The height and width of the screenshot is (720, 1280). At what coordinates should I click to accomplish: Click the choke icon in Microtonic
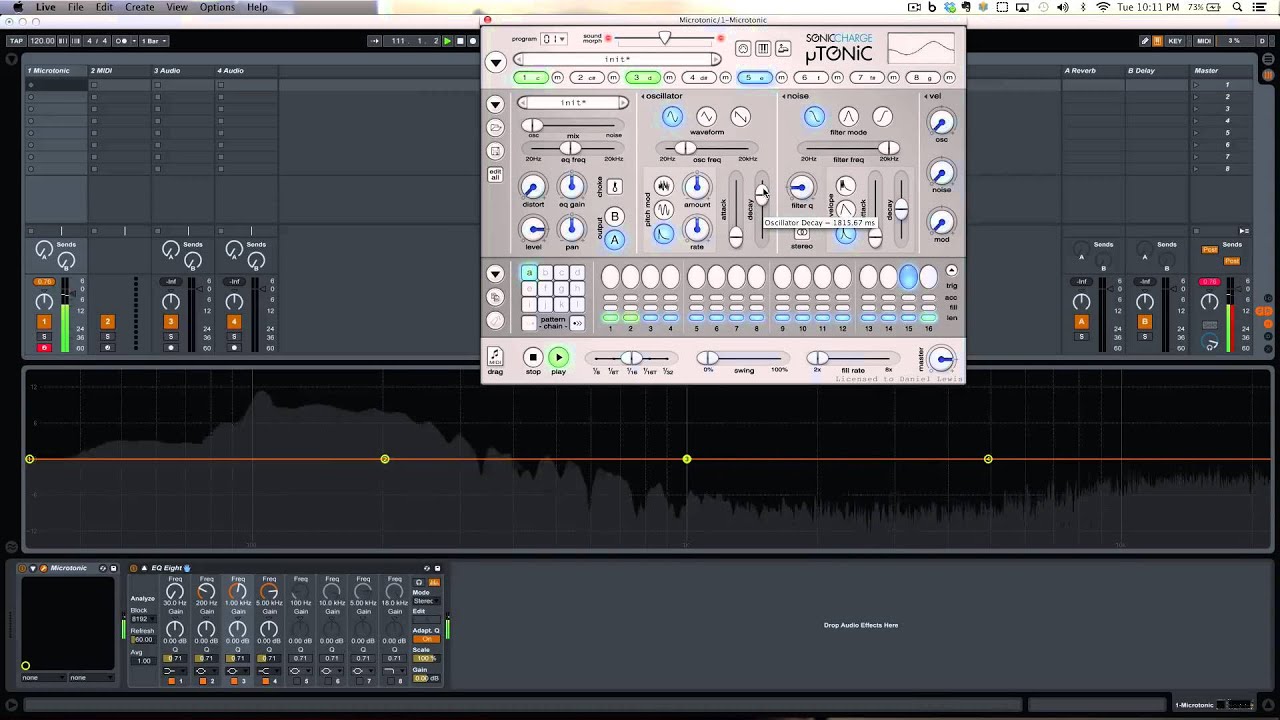coord(614,187)
